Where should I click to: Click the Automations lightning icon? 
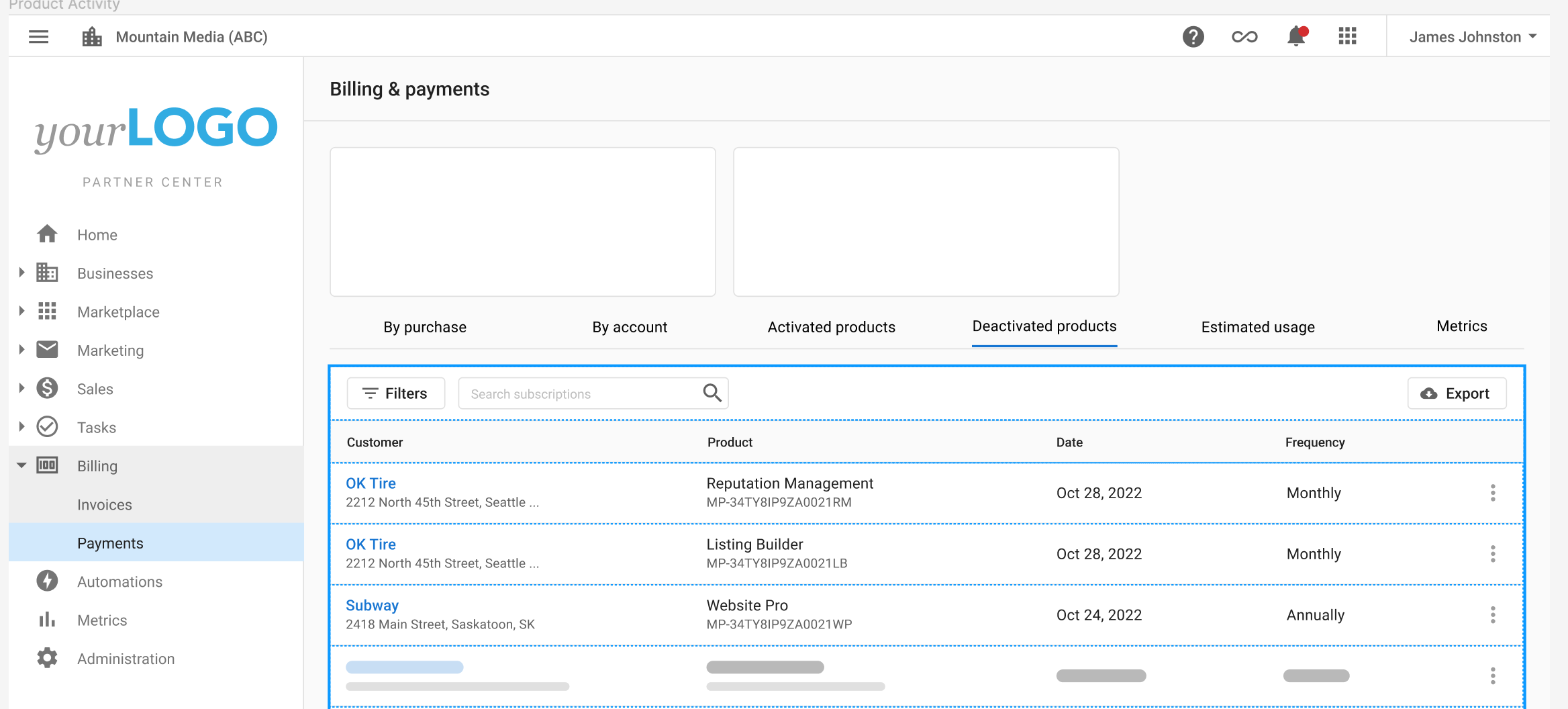point(47,581)
